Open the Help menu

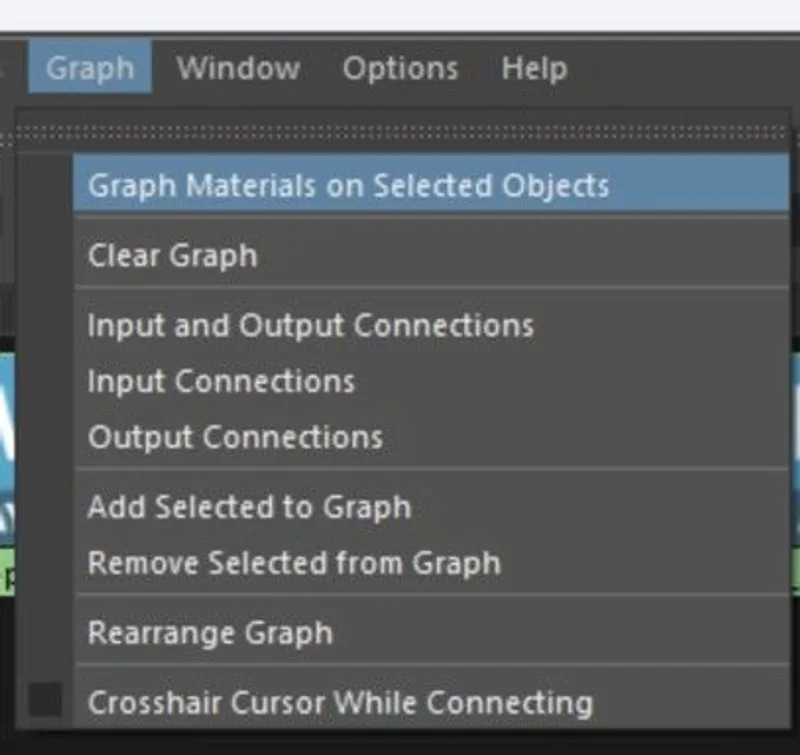534,68
